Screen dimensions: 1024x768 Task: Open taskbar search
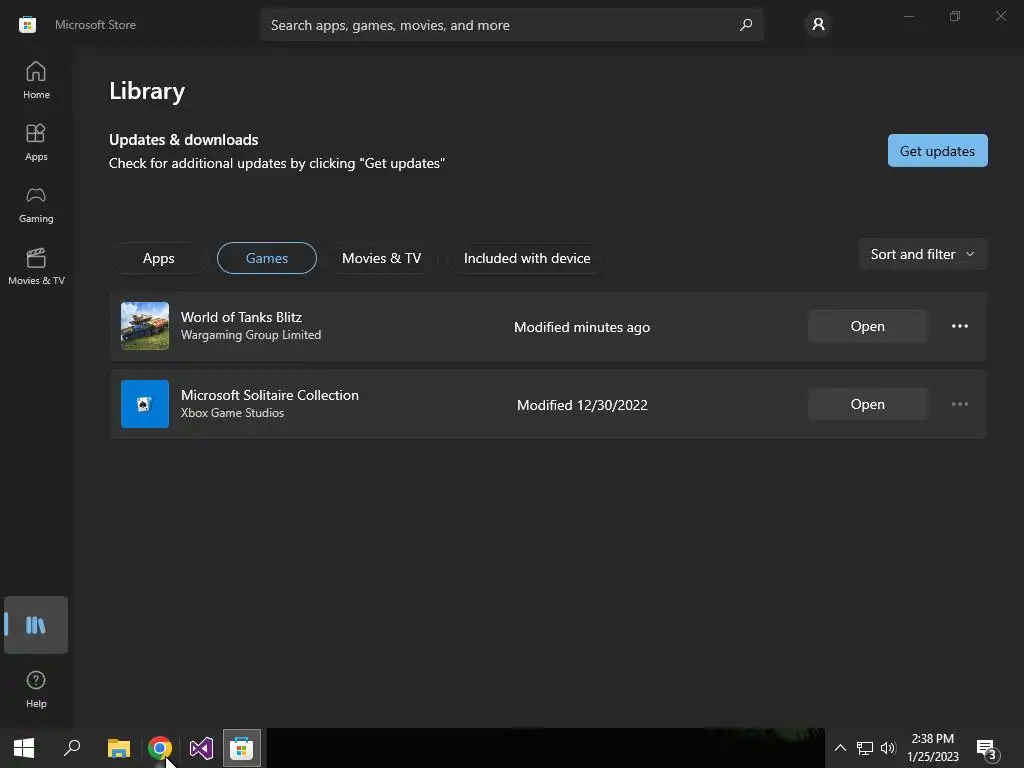click(x=72, y=748)
